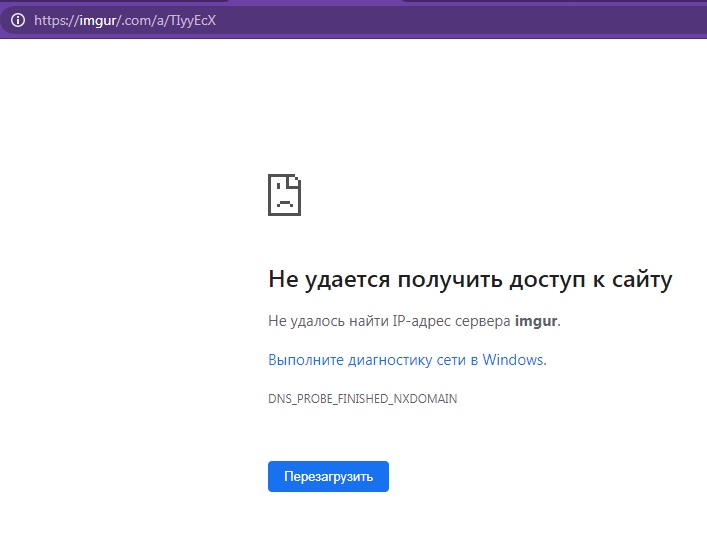Click the site information icon in address bar
The height and width of the screenshot is (540, 707).
(18, 20)
